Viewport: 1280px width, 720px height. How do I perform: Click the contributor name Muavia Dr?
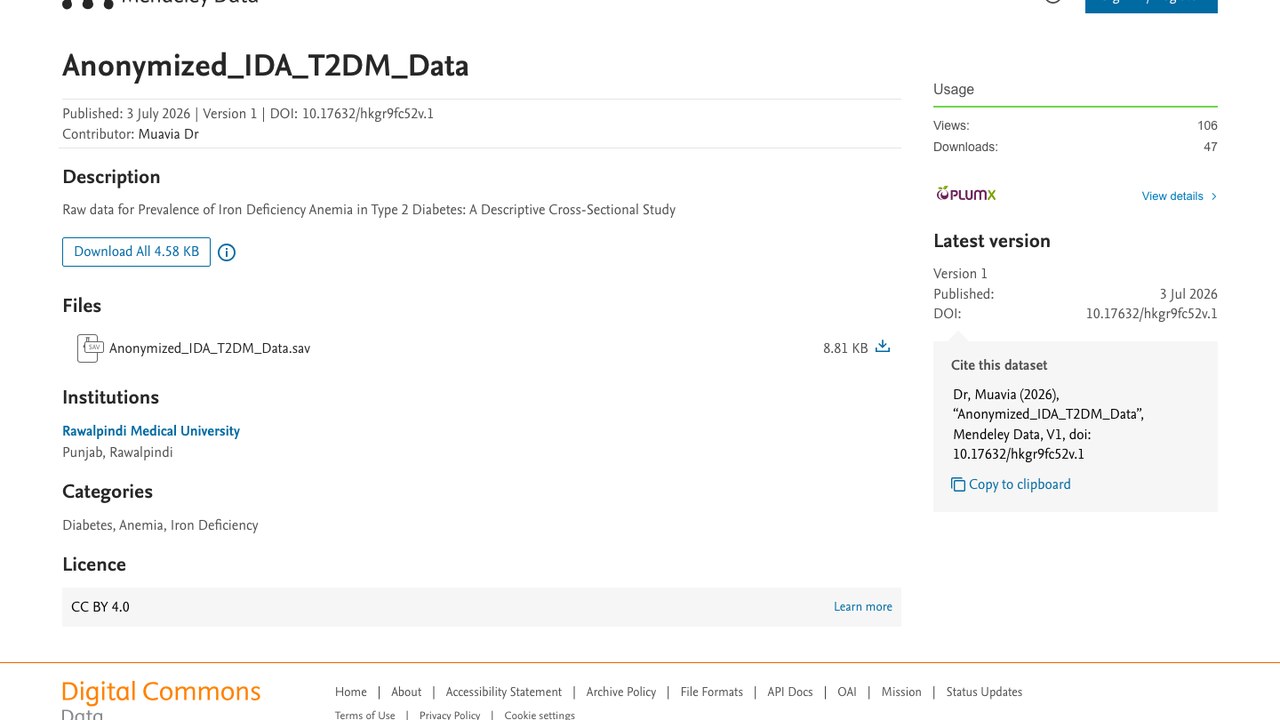[x=168, y=134]
